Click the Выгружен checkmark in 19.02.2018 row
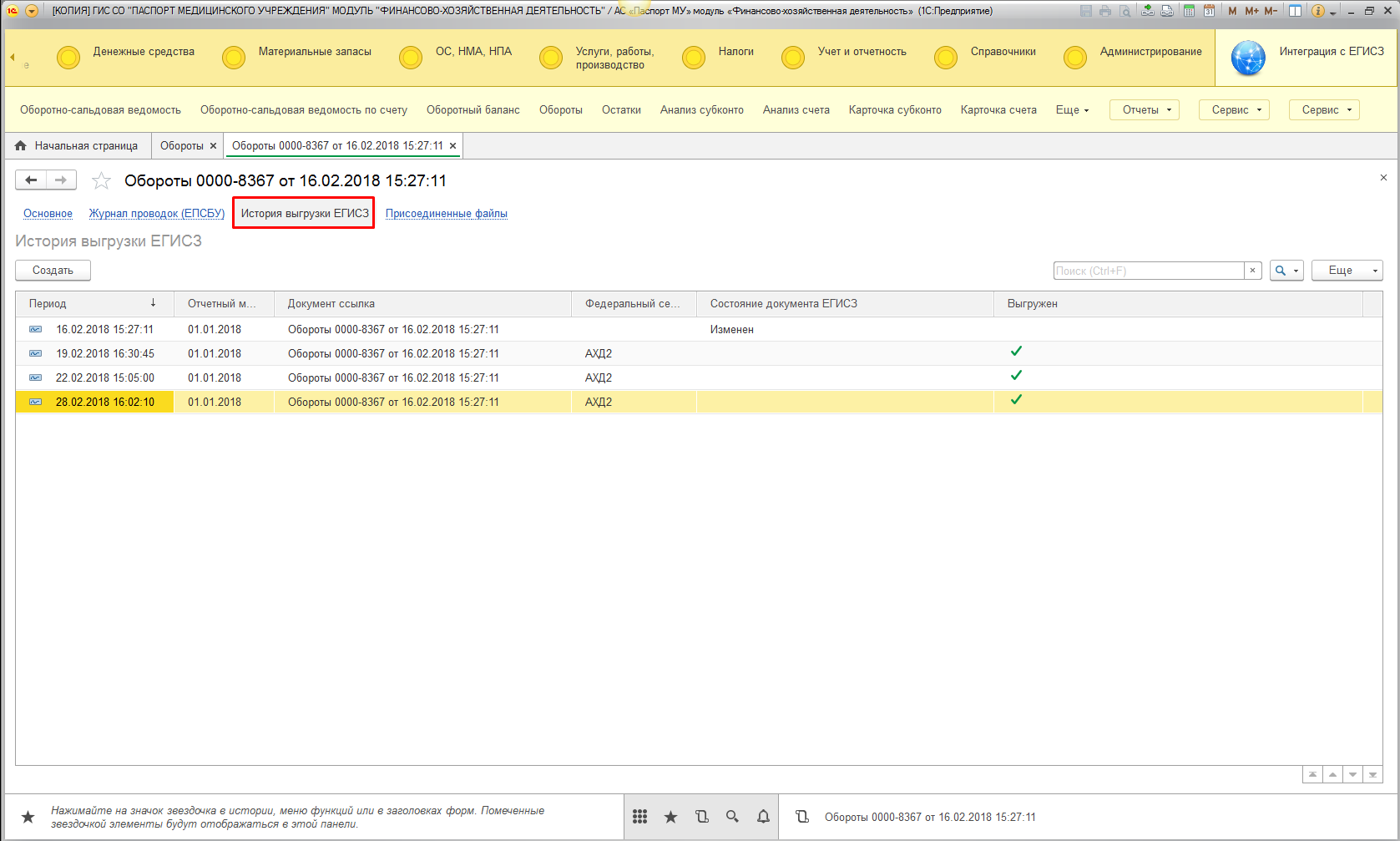 (x=1016, y=352)
